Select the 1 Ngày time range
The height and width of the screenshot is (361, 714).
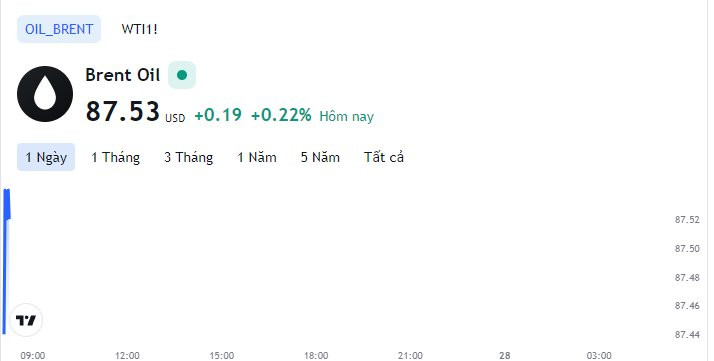pyautogui.click(x=46, y=157)
